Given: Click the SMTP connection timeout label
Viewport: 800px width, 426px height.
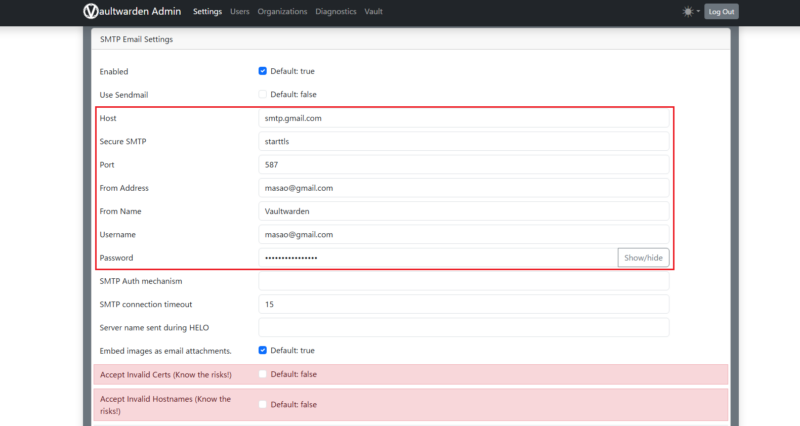Looking at the screenshot, I should [x=146, y=305].
